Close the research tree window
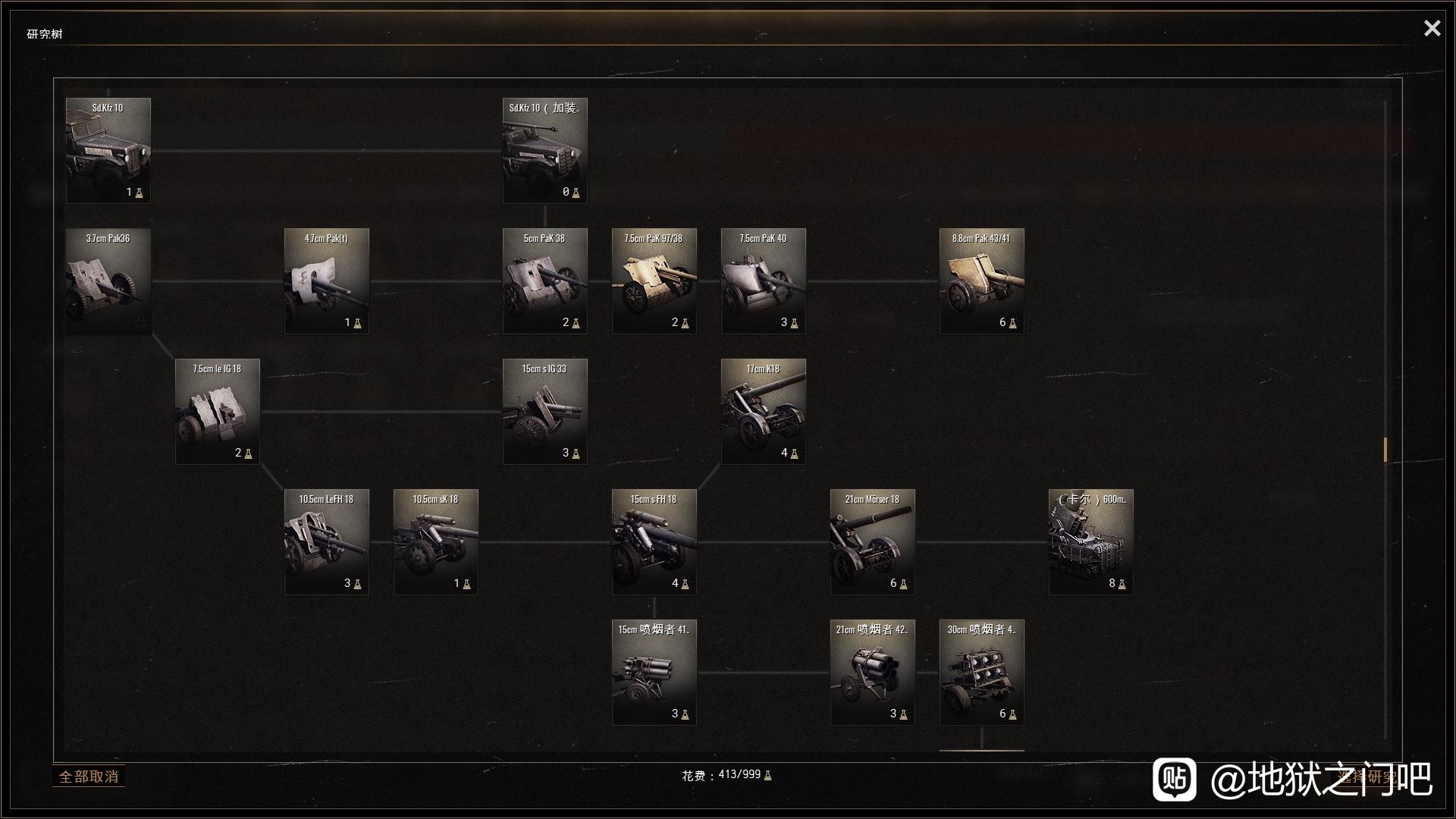 [x=1432, y=28]
